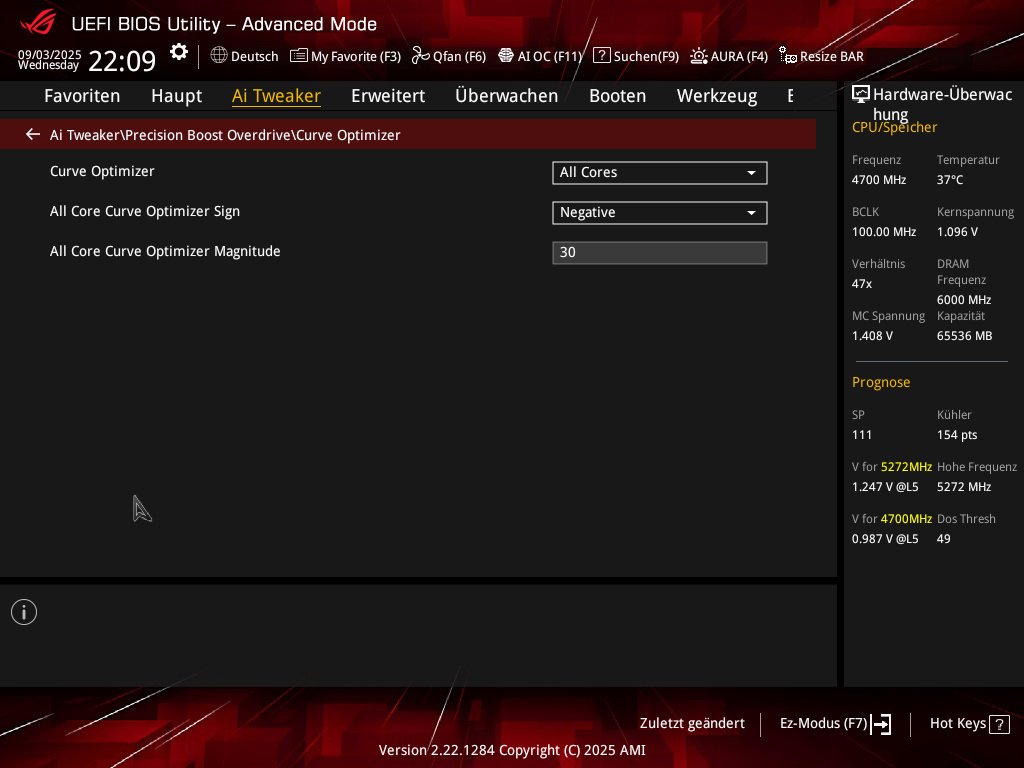Click the Version 2.22.1284 copyright text
Image resolution: width=1024 pixels, height=768 pixels.
[512, 750]
